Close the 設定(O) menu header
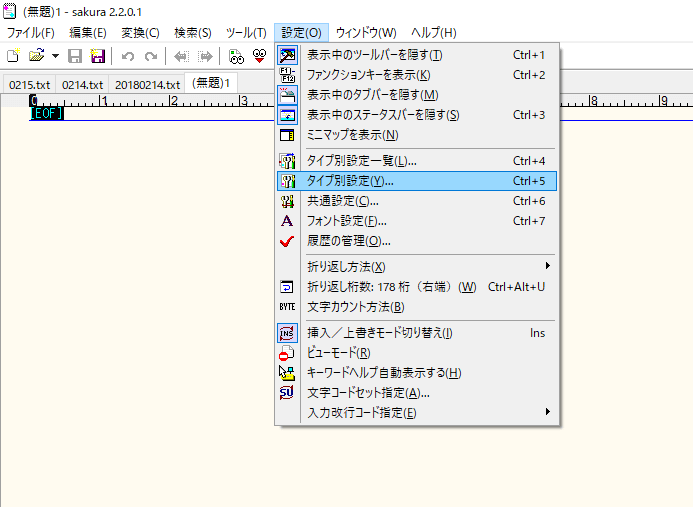 tap(301, 33)
